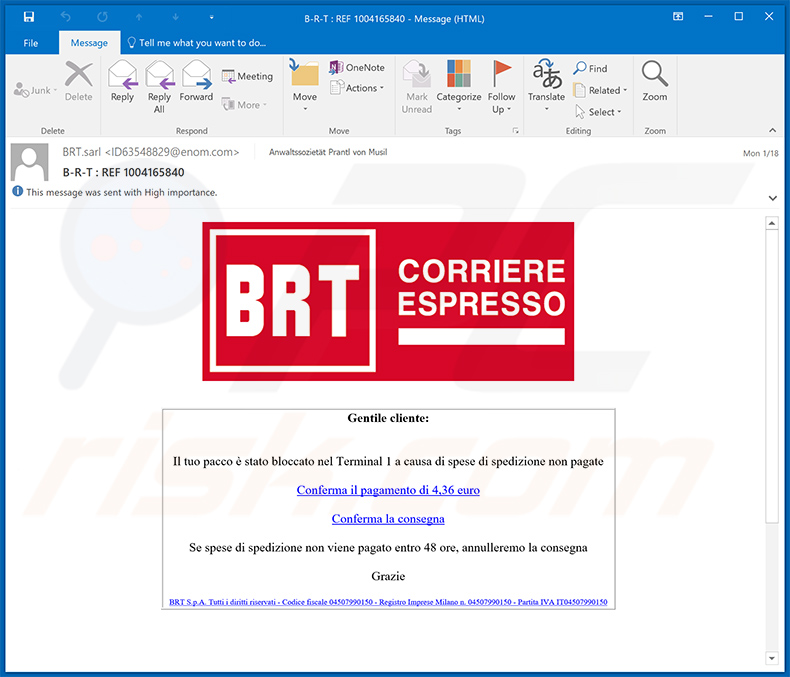790x677 pixels.
Task: Open the Customize Quick Access Toolbar dropdown
Action: pos(212,17)
